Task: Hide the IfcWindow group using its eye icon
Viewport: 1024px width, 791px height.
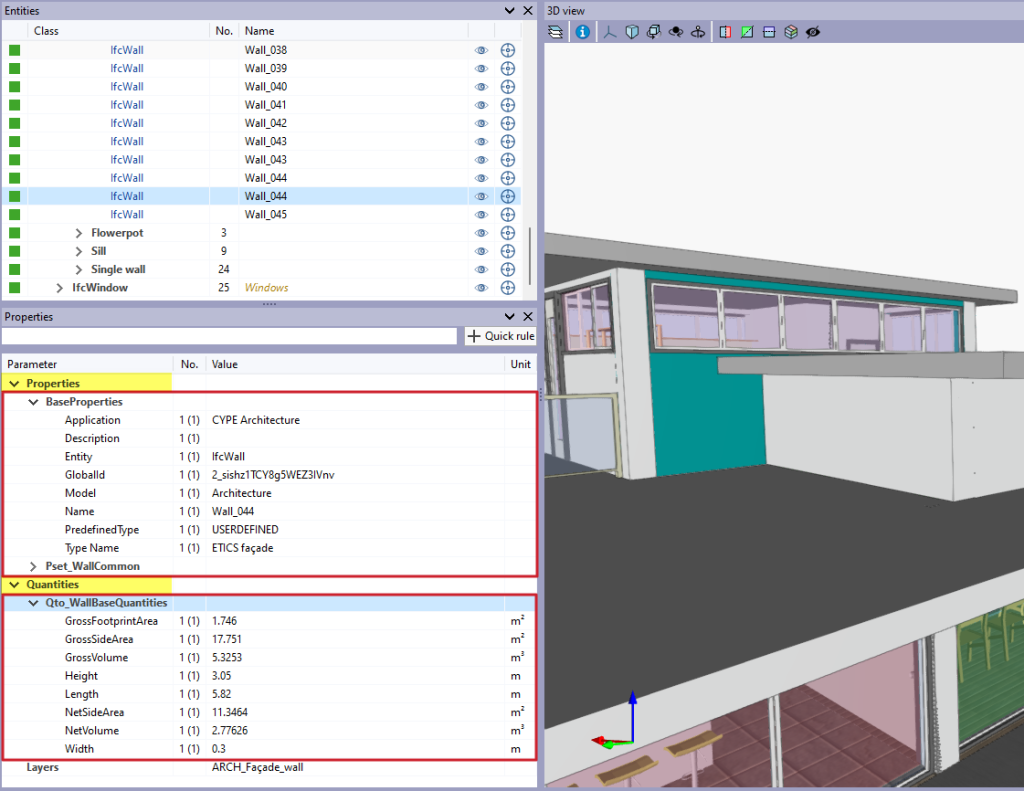Action: 481,288
